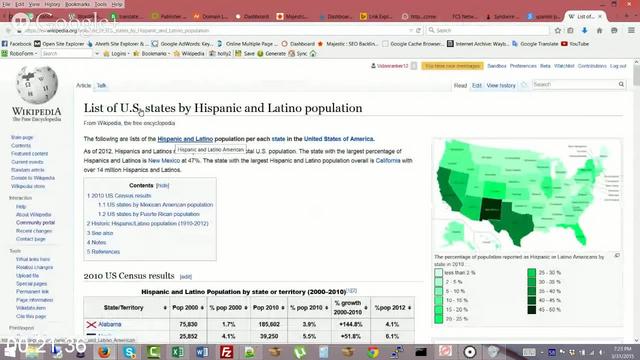Enlarge the map using the thumbnail corner icon

point(617,256)
